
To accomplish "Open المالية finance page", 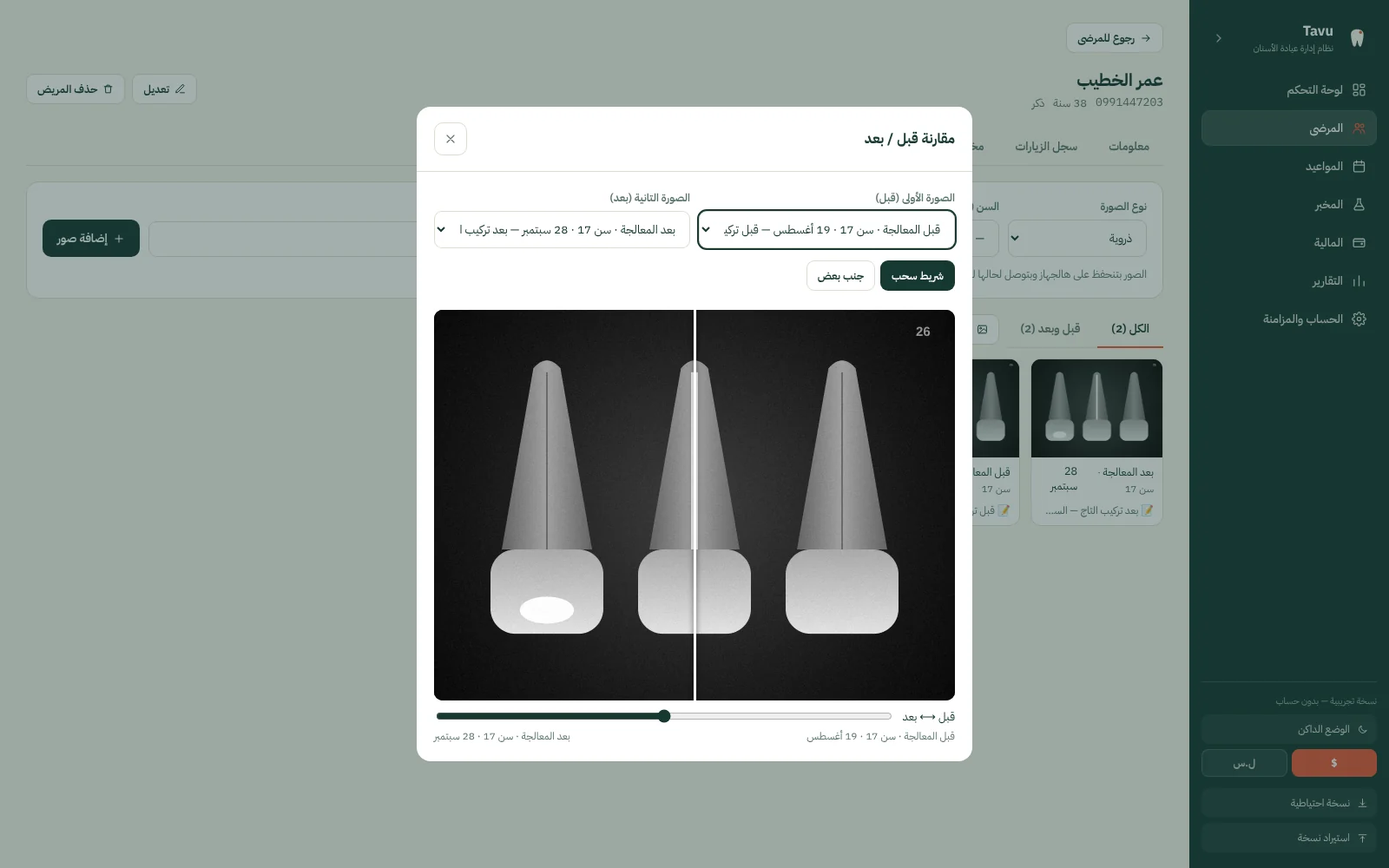I will point(1289,242).
